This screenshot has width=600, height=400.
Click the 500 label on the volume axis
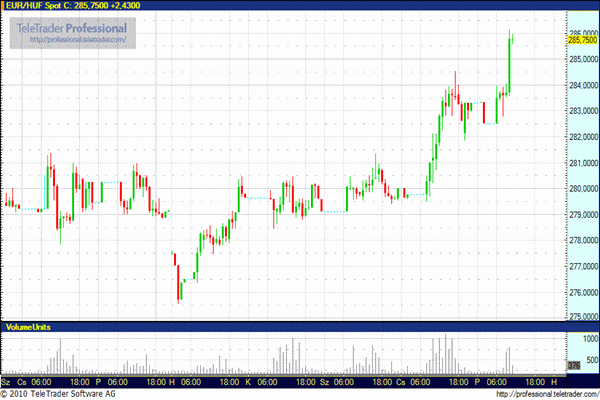coord(588,360)
